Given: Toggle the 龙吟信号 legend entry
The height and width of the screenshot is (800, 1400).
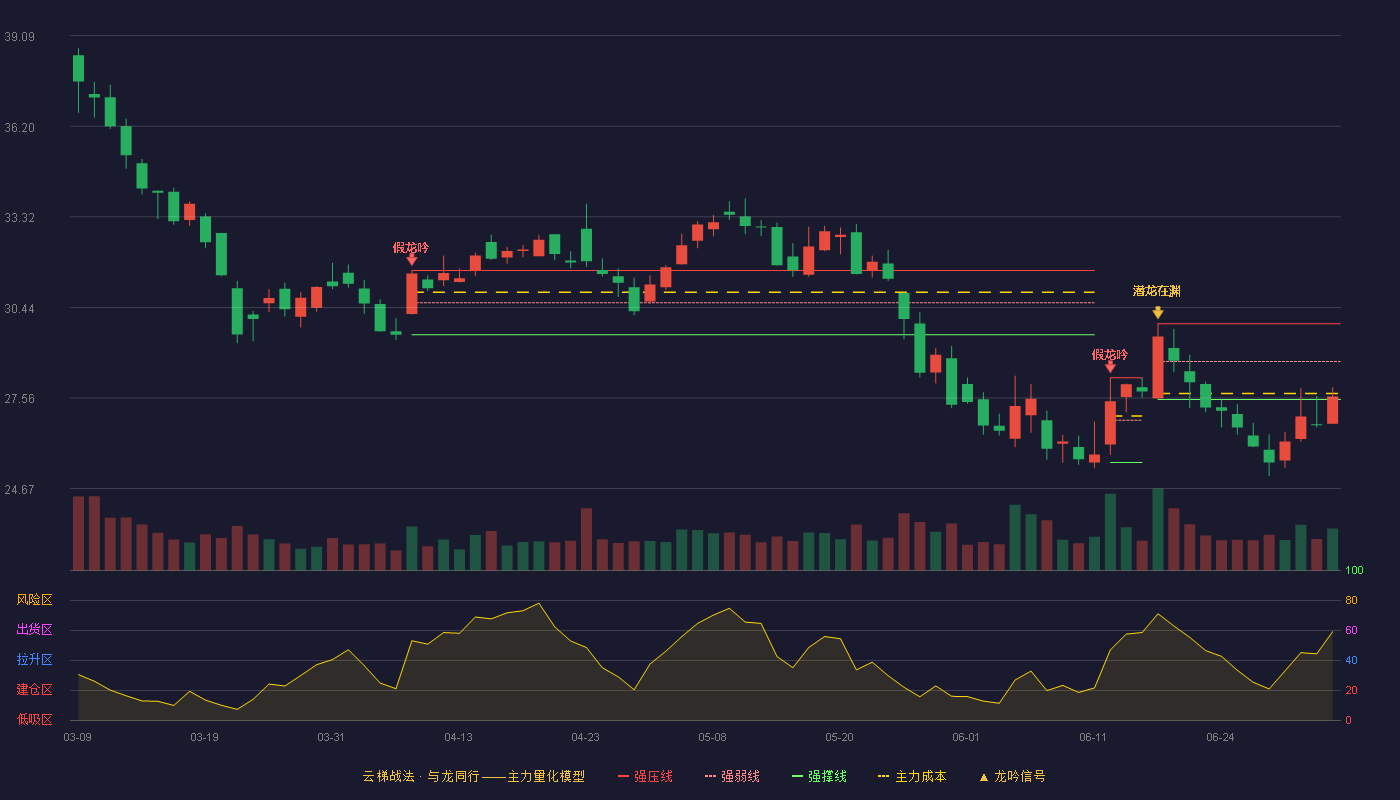Looking at the screenshot, I should [x=1012, y=776].
